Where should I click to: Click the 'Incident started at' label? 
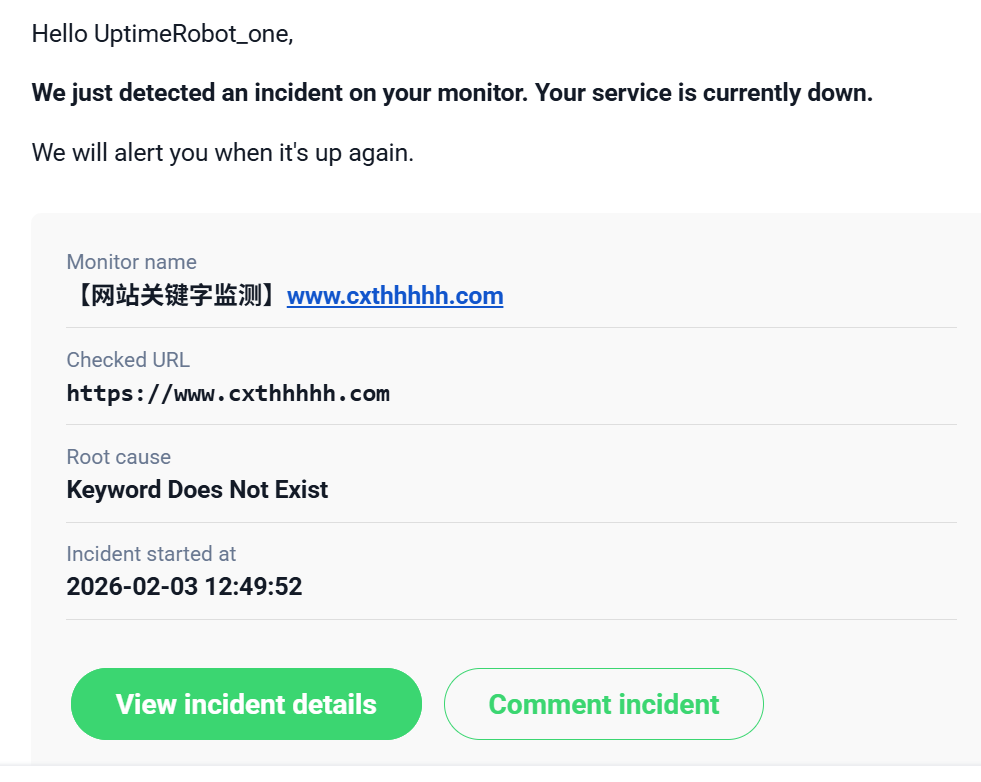[151, 554]
